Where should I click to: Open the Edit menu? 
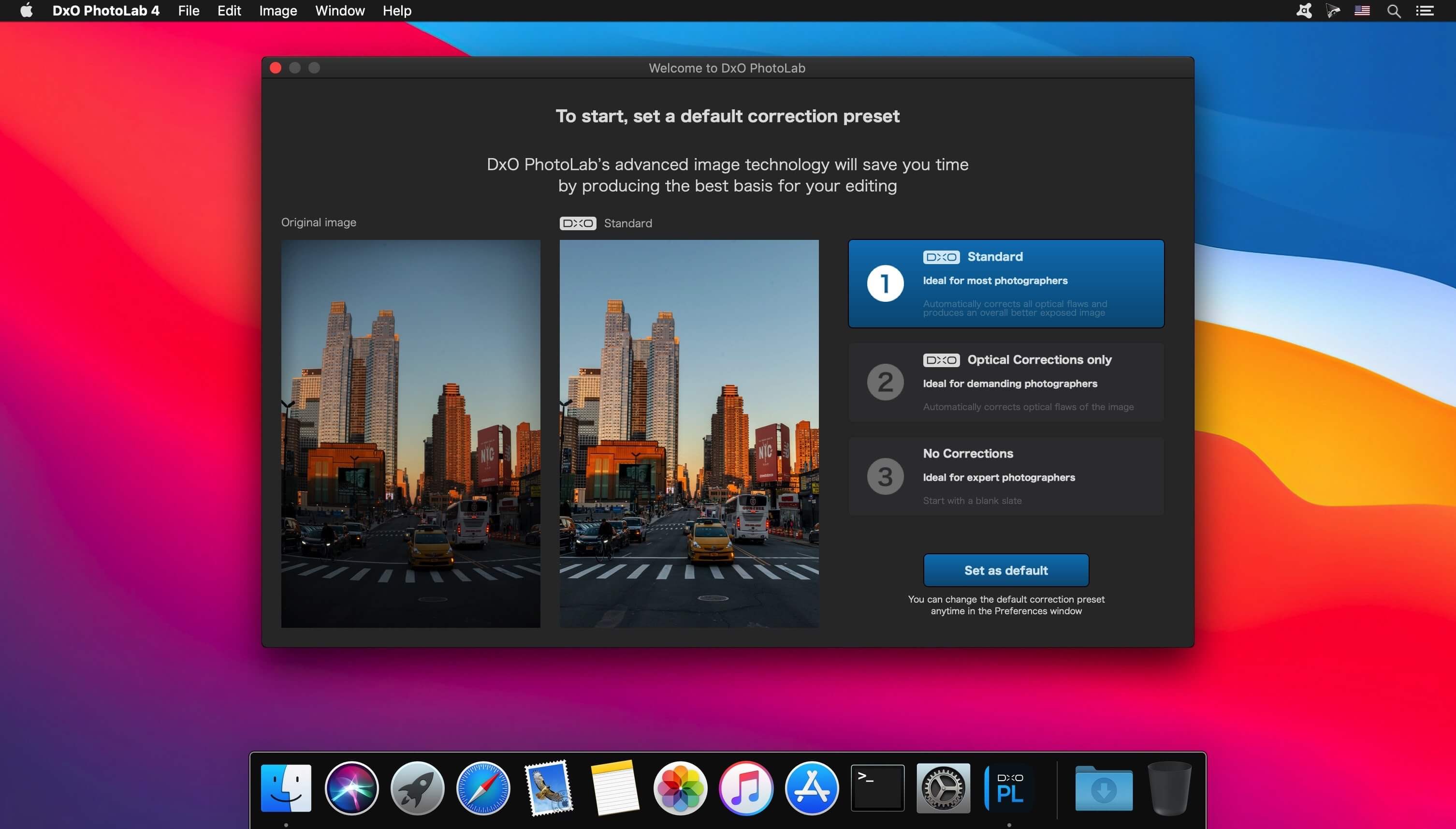point(229,11)
